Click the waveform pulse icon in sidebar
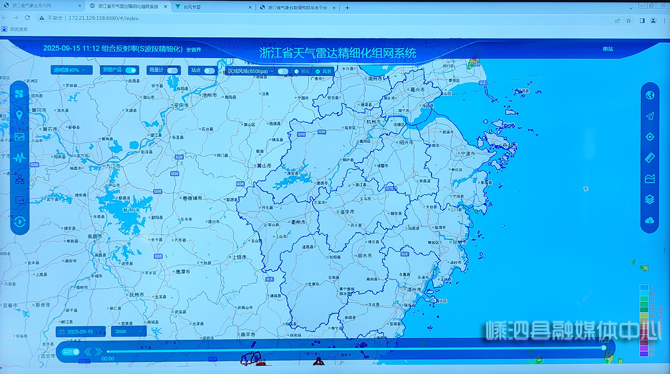The width and height of the screenshot is (670, 374). click(x=19, y=158)
